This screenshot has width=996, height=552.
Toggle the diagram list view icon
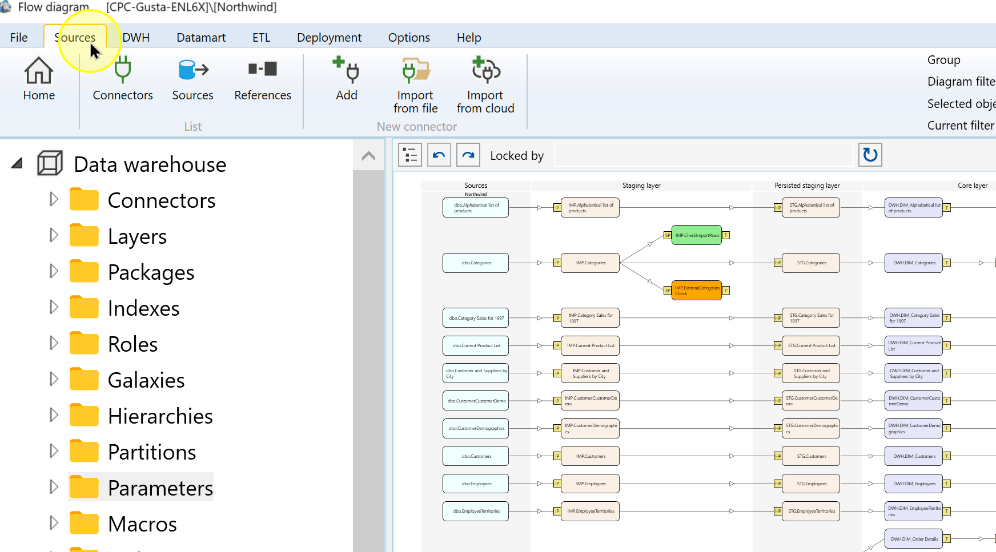tap(410, 155)
